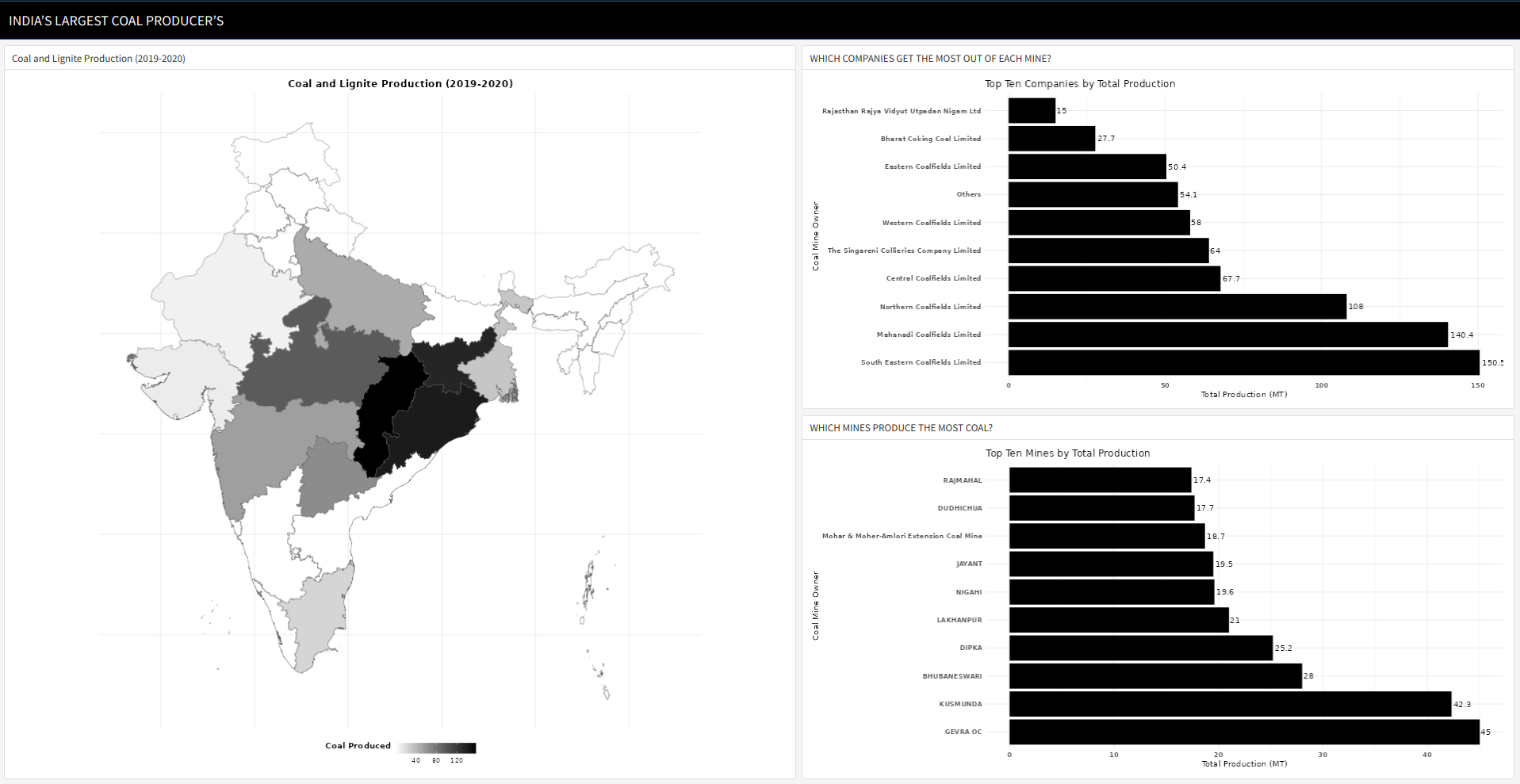Image resolution: width=1520 pixels, height=784 pixels.
Task: Click the 140.4 value label
Action: [x=1461, y=335]
